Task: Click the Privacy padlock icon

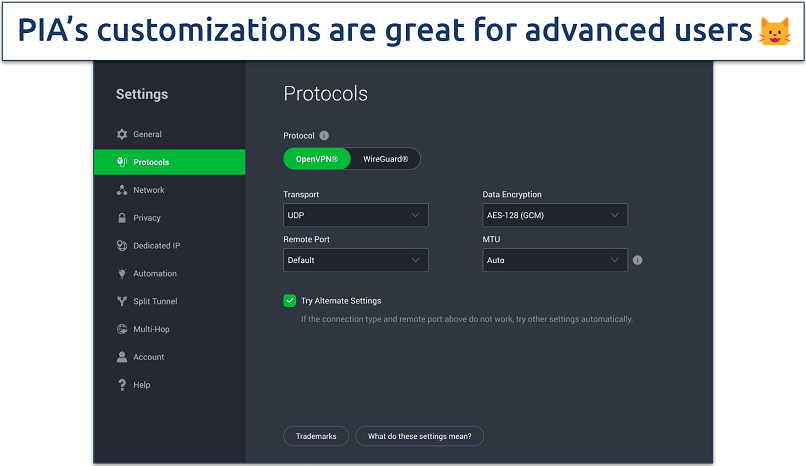Action: click(x=122, y=218)
